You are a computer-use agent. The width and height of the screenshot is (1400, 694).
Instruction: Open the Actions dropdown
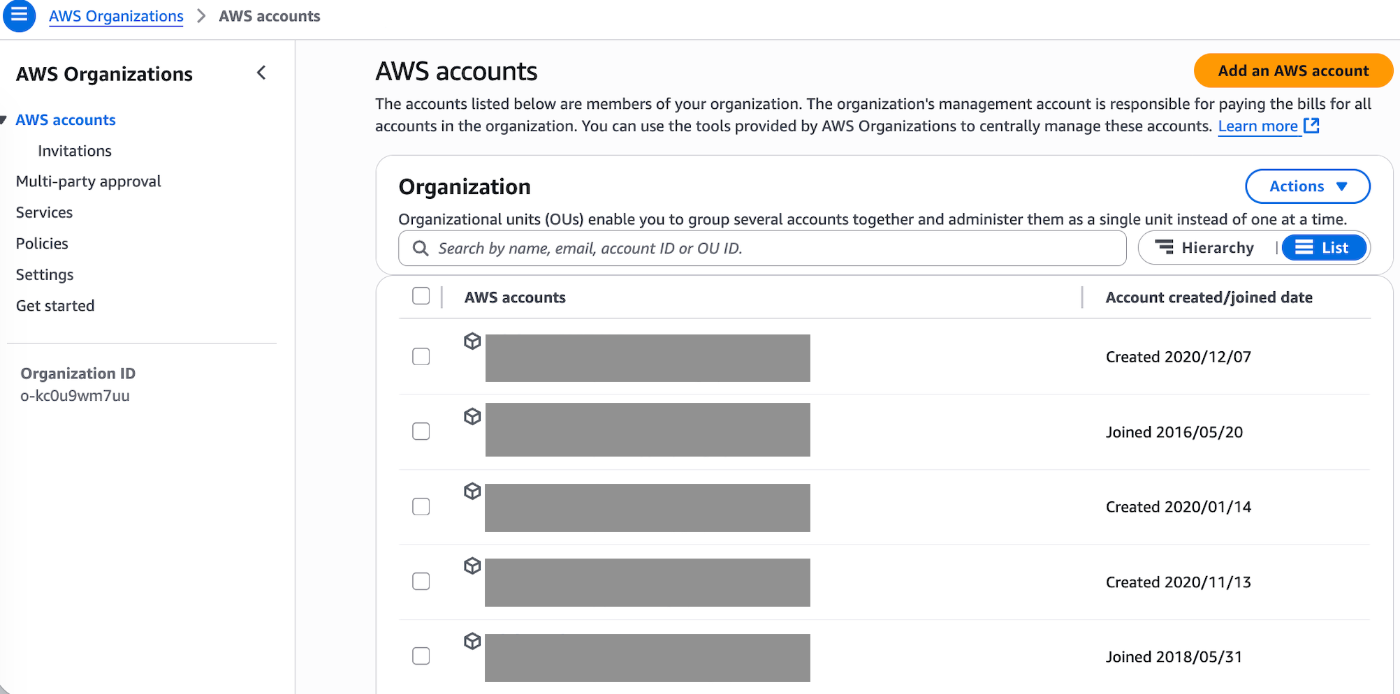tap(1307, 186)
